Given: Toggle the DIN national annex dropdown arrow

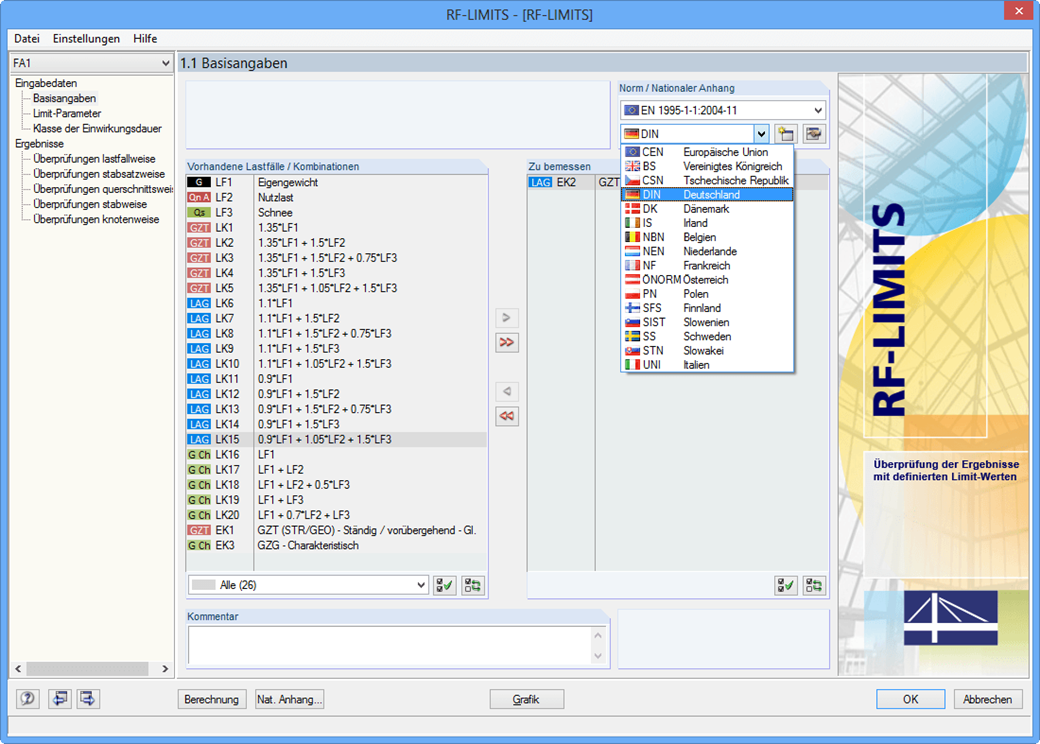Looking at the screenshot, I should point(761,134).
